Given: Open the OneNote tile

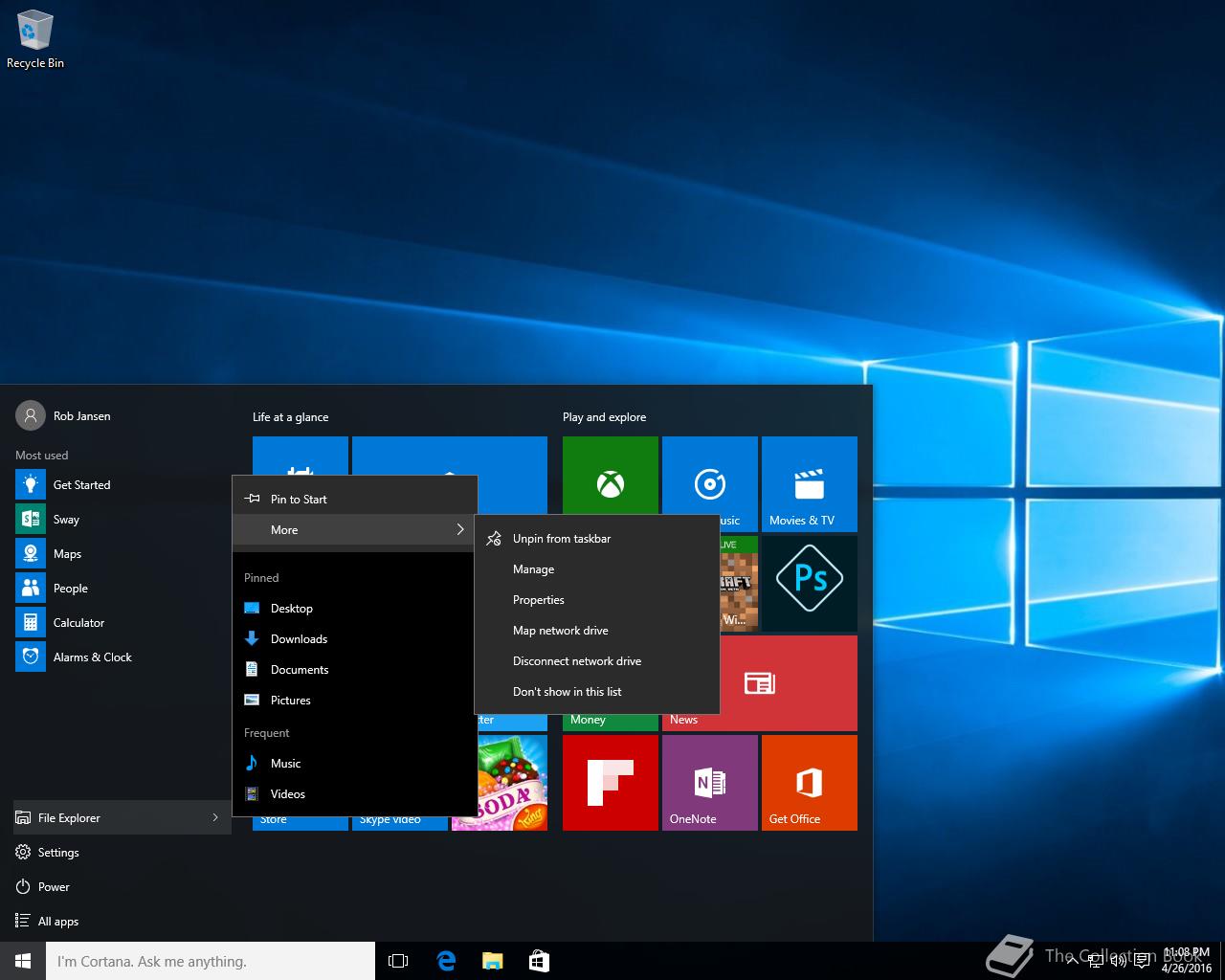Looking at the screenshot, I should [710, 783].
